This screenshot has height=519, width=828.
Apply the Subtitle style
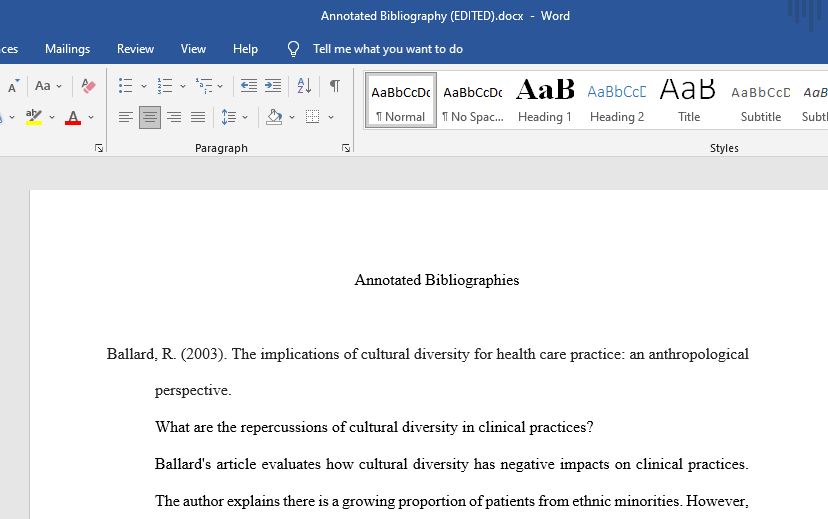760,101
